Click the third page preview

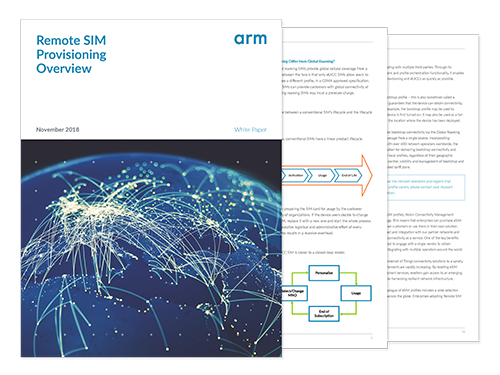click(433, 188)
